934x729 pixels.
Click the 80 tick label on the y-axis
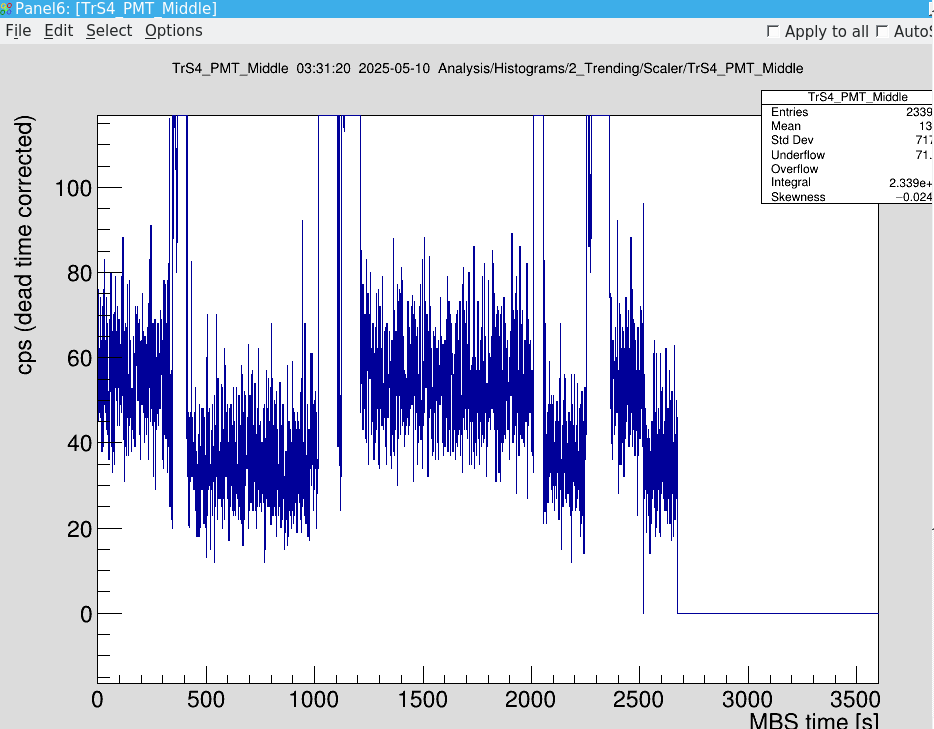pyautogui.click(x=80, y=274)
